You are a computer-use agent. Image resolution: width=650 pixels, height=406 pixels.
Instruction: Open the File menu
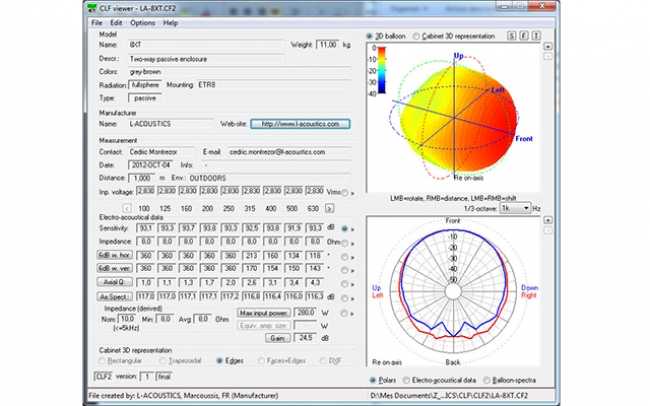[x=97, y=23]
